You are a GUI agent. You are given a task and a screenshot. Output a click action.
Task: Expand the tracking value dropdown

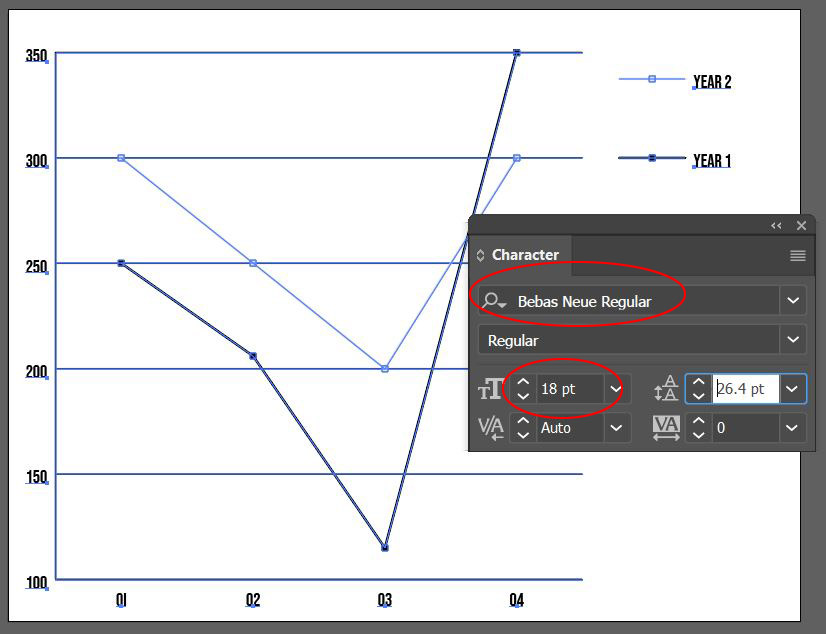(792, 428)
